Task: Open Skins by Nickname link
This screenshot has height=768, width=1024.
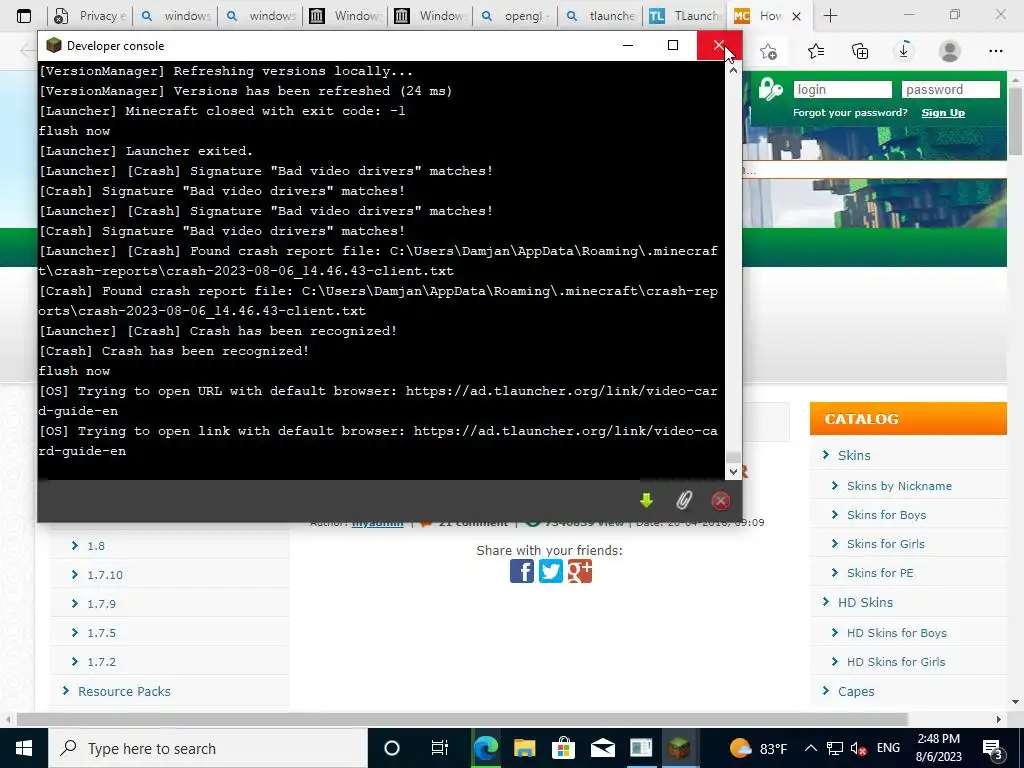Action: point(899,486)
